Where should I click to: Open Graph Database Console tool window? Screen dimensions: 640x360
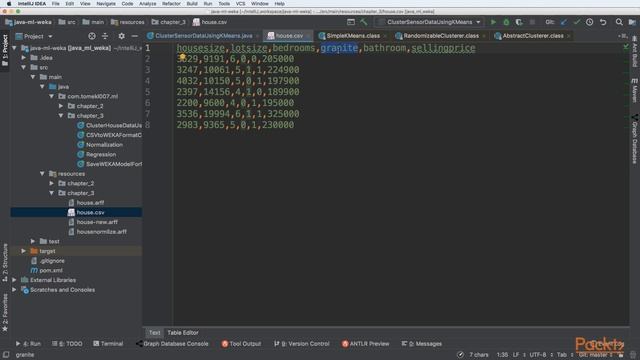pos(172,344)
